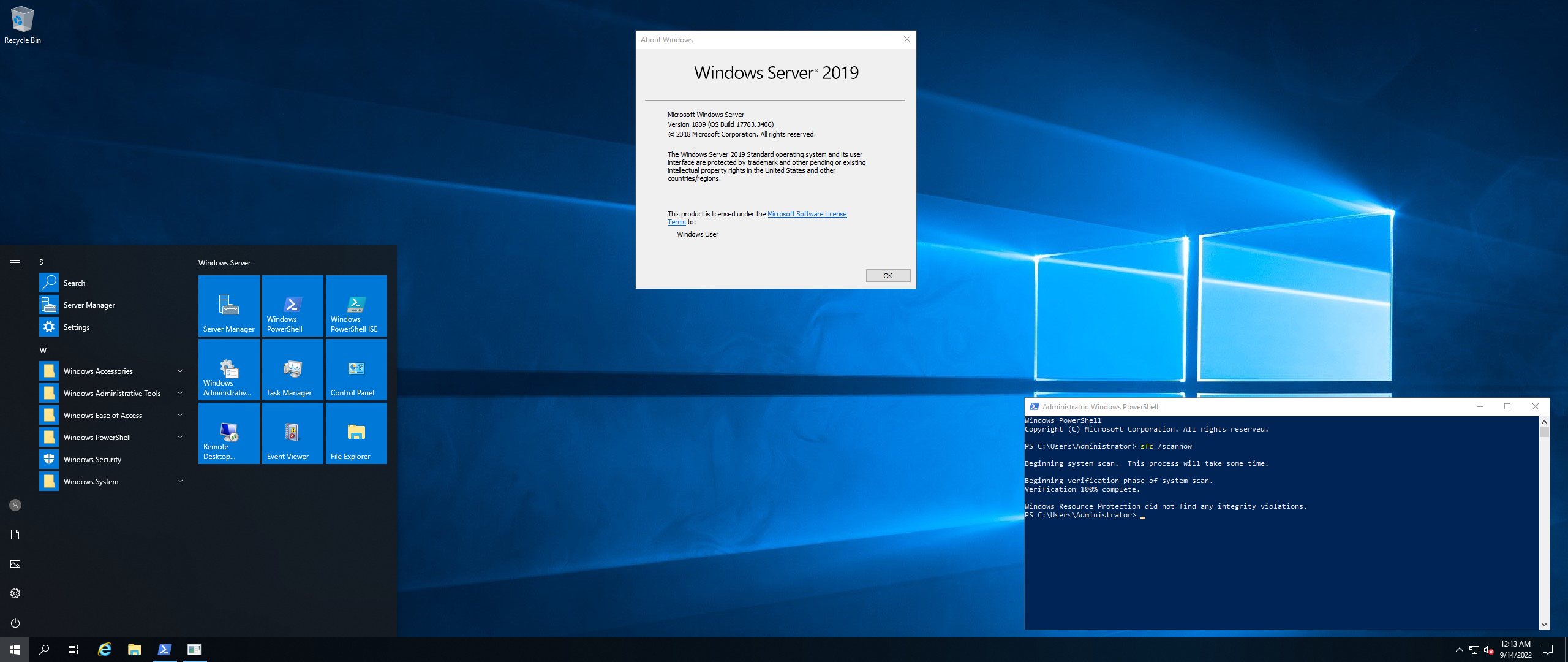Click the PowerShell prompt cursor line

(1084, 515)
